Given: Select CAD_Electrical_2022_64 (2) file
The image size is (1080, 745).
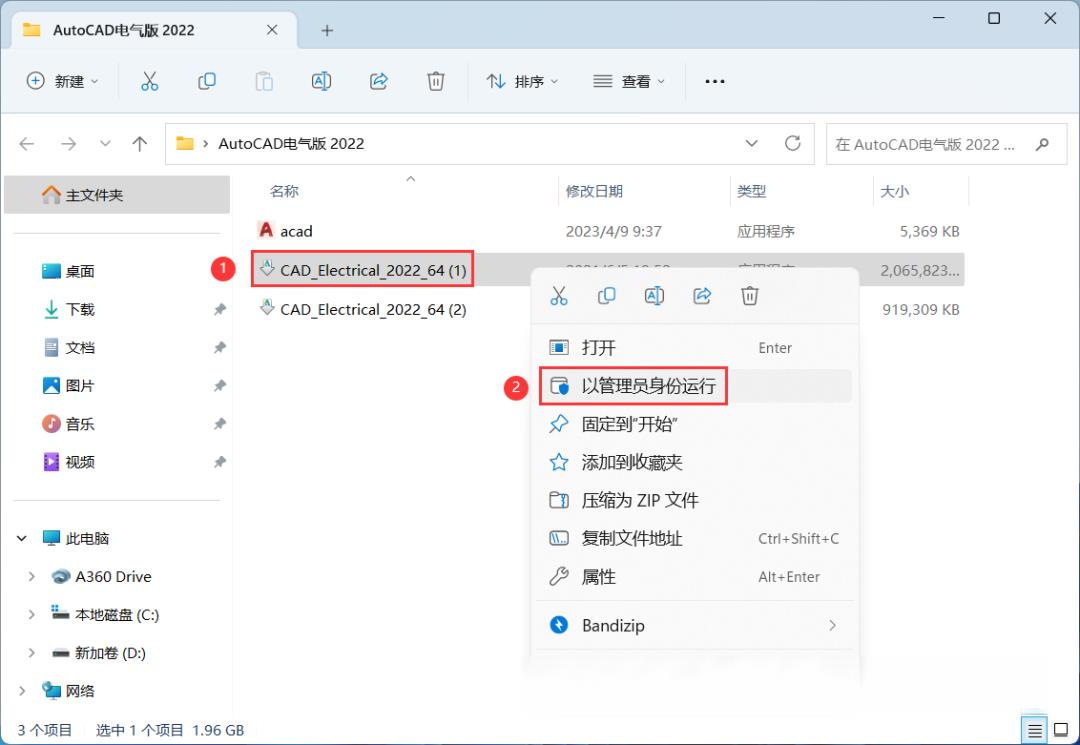Looking at the screenshot, I should coord(363,309).
